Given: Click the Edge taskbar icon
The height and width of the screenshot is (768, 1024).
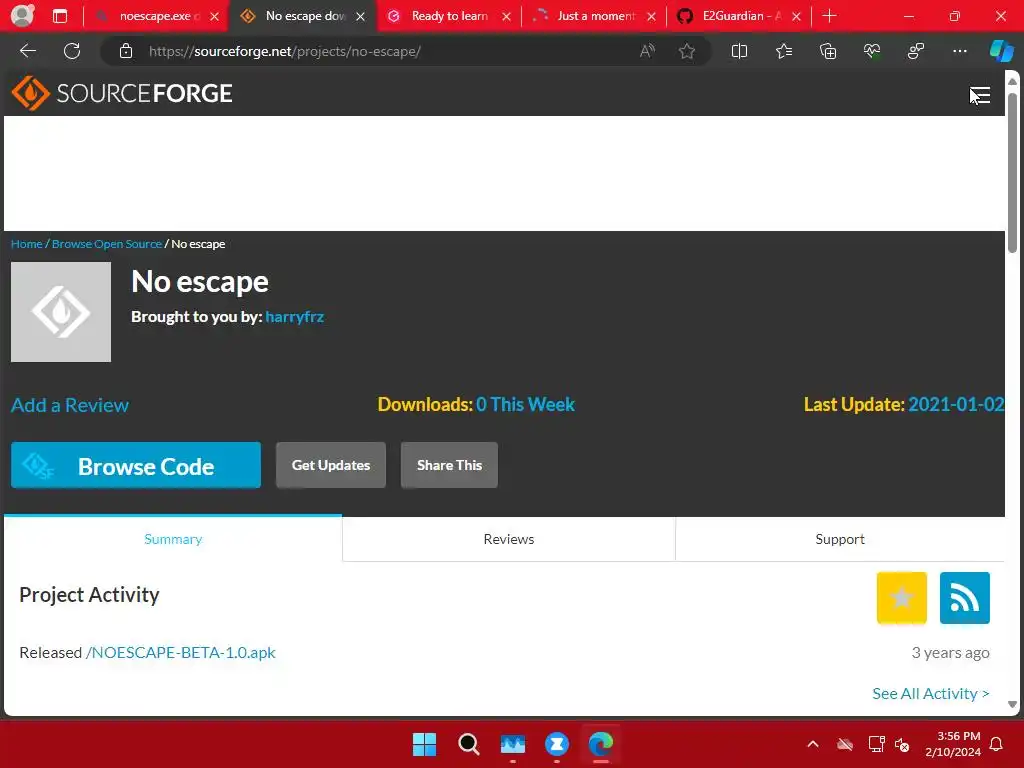Looking at the screenshot, I should tap(601, 744).
